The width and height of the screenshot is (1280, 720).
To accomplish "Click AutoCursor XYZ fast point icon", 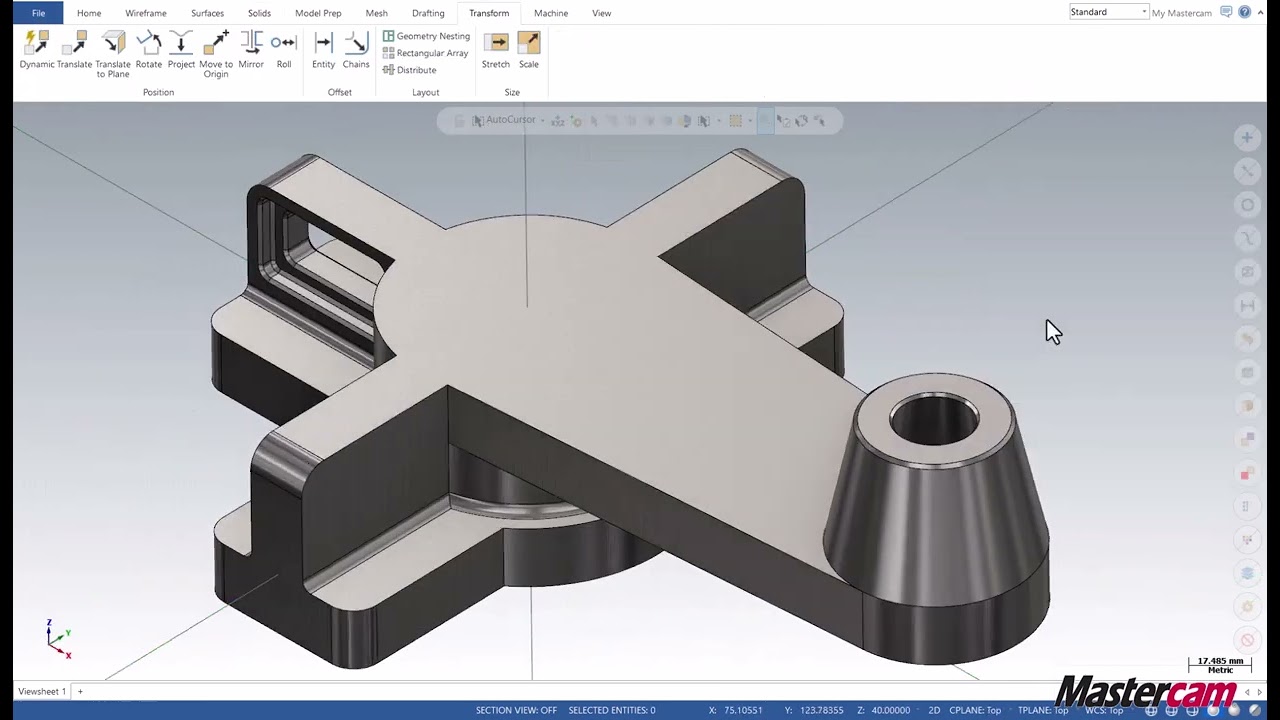I will [558, 121].
